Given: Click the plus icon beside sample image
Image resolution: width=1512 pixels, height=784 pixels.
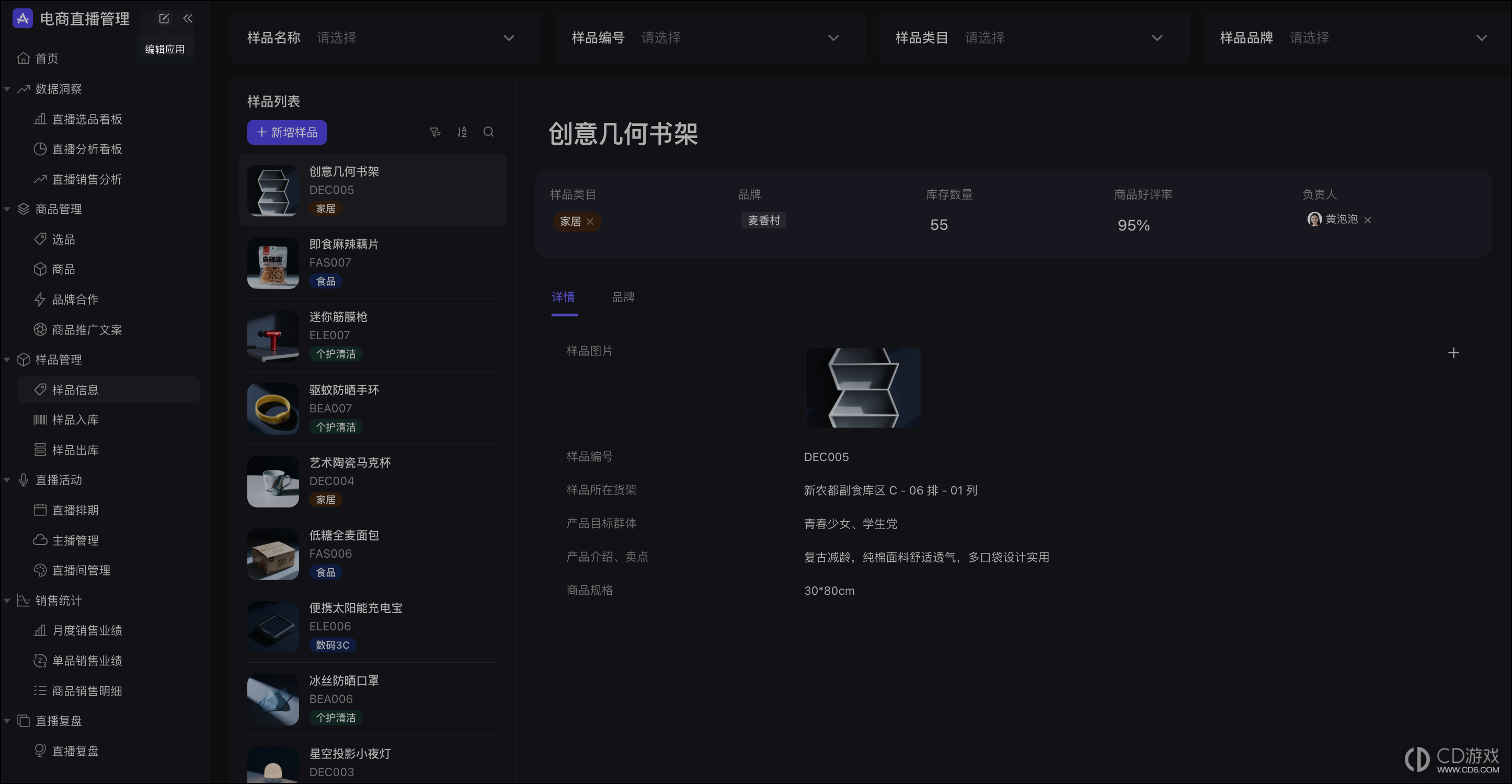Looking at the screenshot, I should (1453, 353).
